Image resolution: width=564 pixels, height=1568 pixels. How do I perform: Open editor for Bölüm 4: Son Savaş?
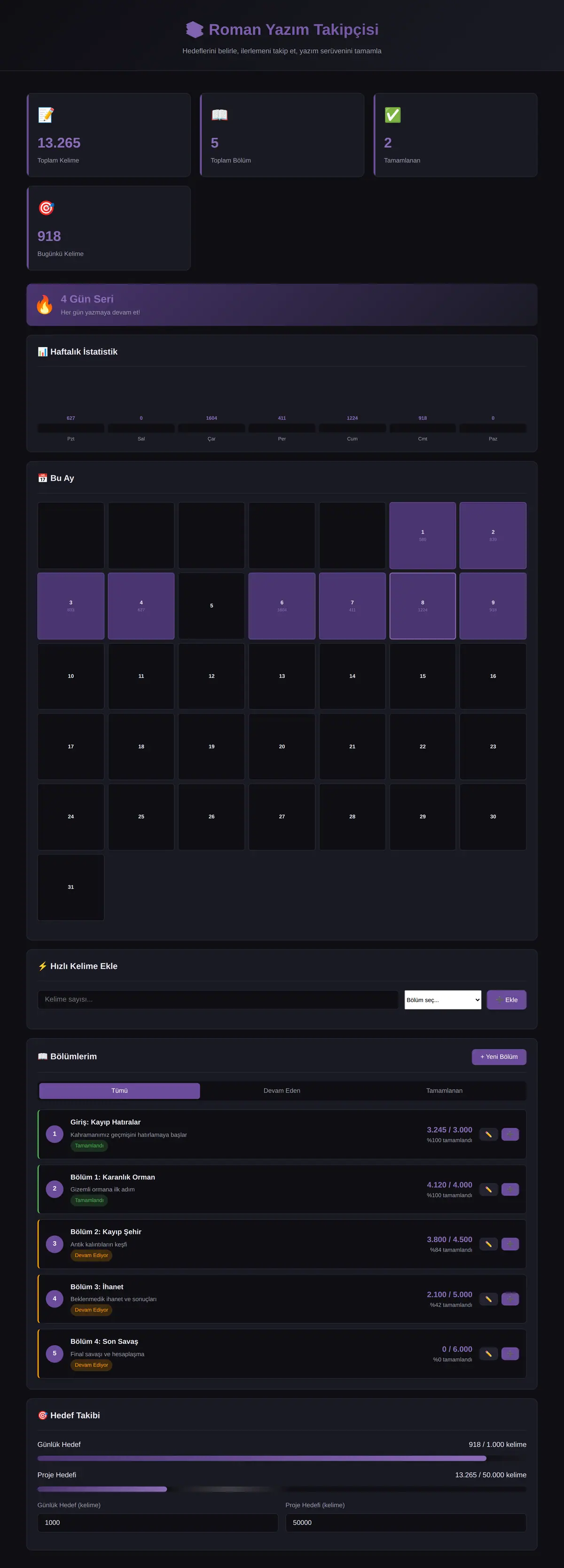(x=488, y=1354)
